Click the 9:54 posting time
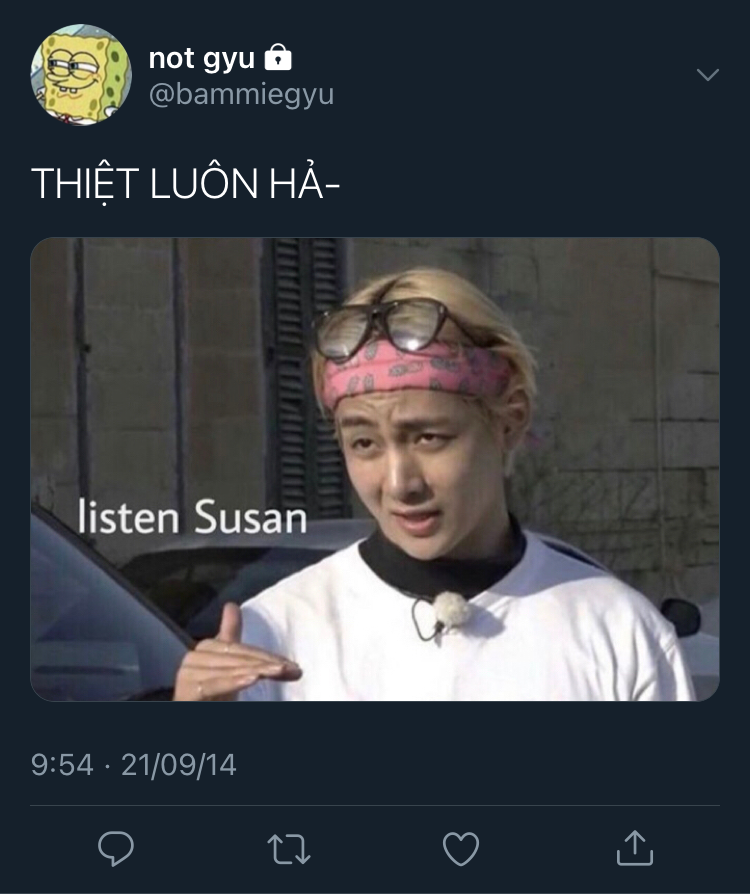This screenshot has height=894, width=750. point(62,765)
